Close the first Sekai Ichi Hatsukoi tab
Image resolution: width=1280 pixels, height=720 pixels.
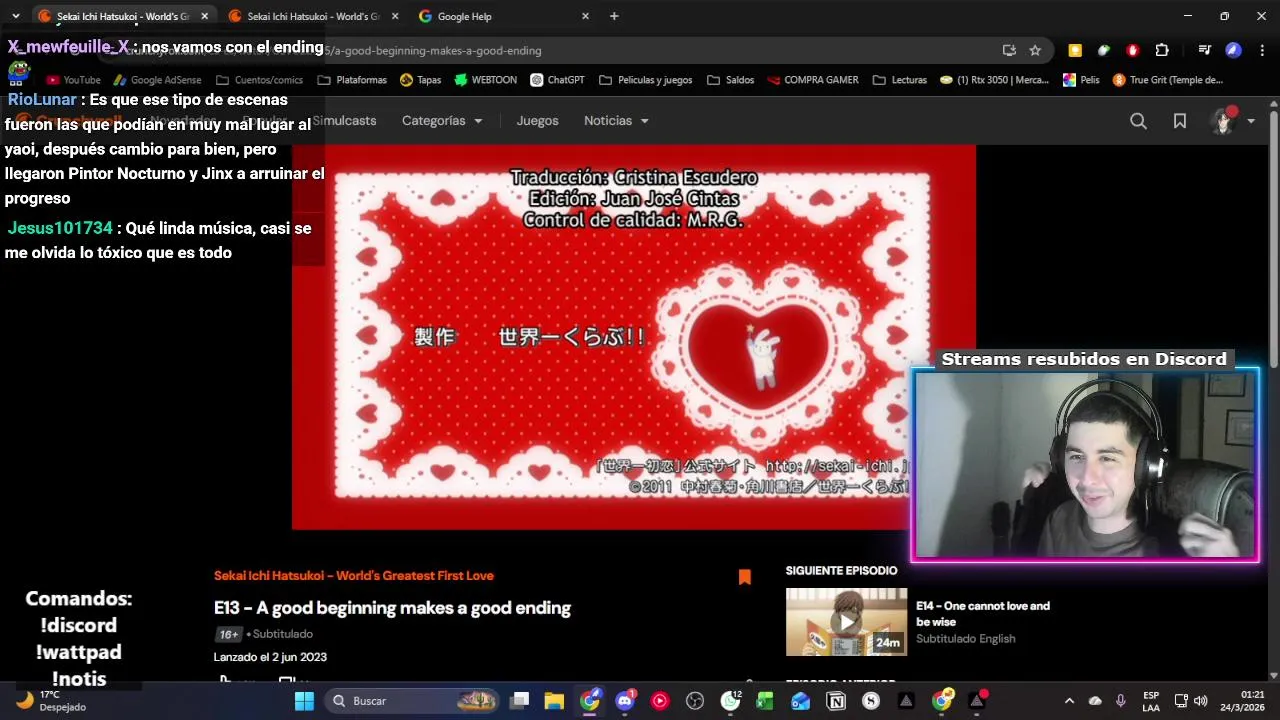(204, 16)
